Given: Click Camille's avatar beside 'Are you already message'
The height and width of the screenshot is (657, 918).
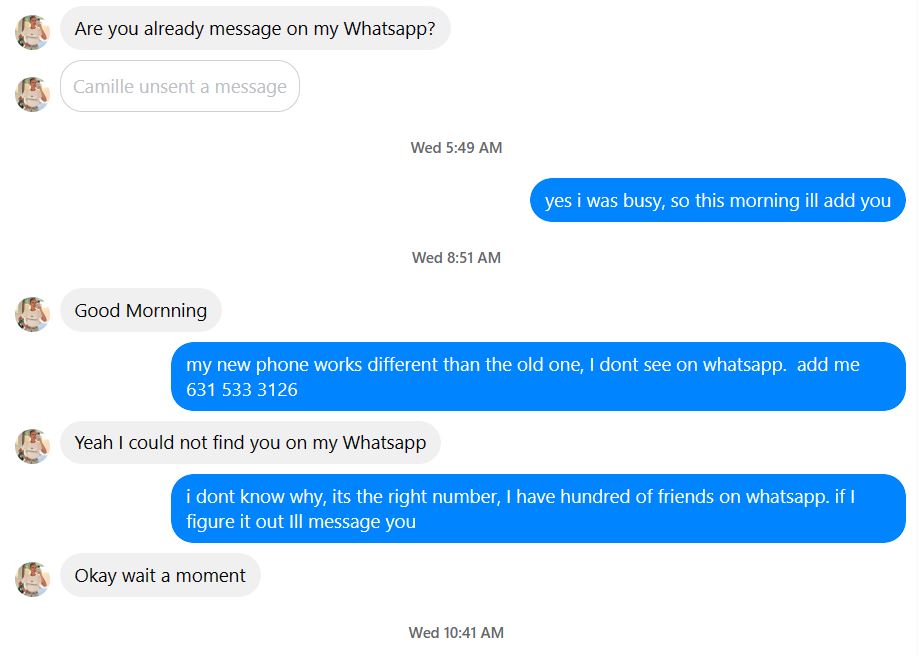Looking at the screenshot, I should coord(33,32).
